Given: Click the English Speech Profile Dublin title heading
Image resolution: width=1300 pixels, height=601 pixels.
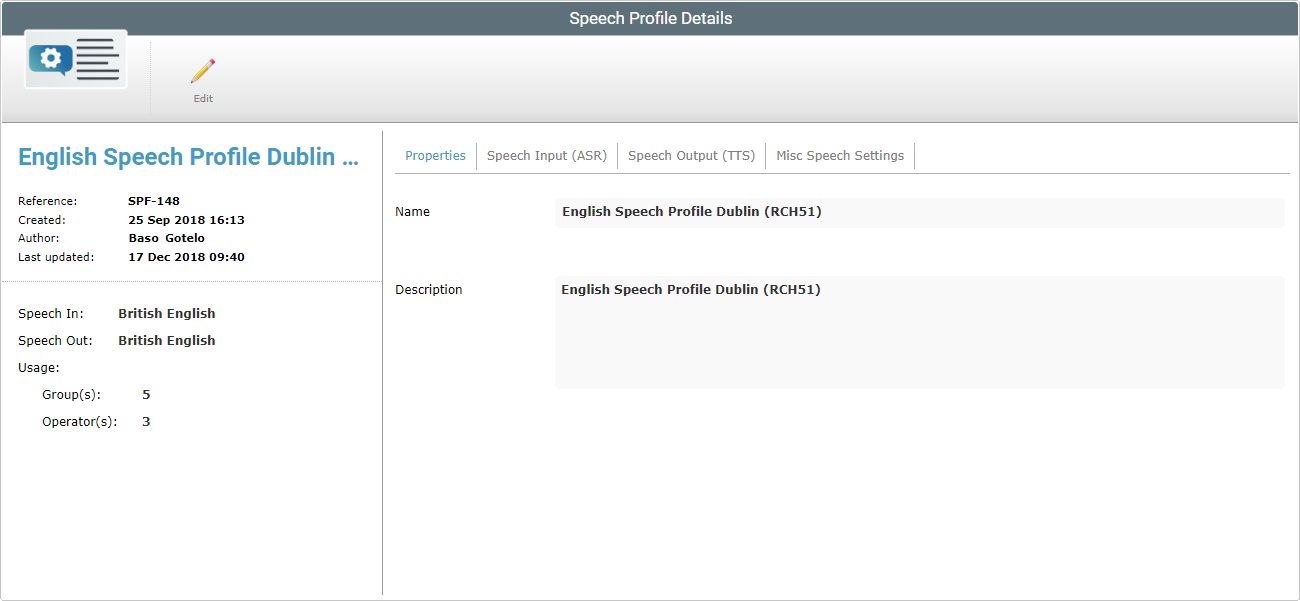Looking at the screenshot, I should [186, 156].
